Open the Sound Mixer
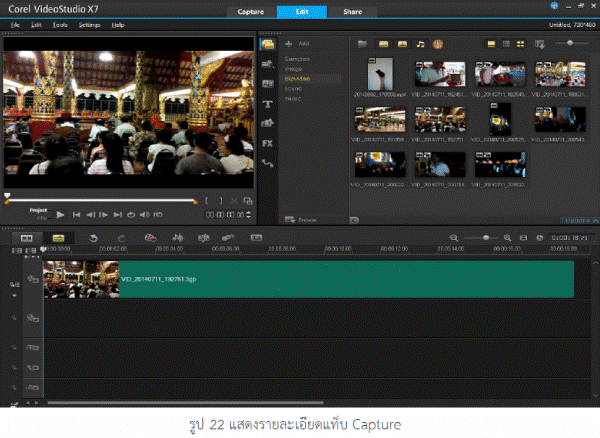The image size is (600, 438). pyautogui.click(x=178, y=238)
